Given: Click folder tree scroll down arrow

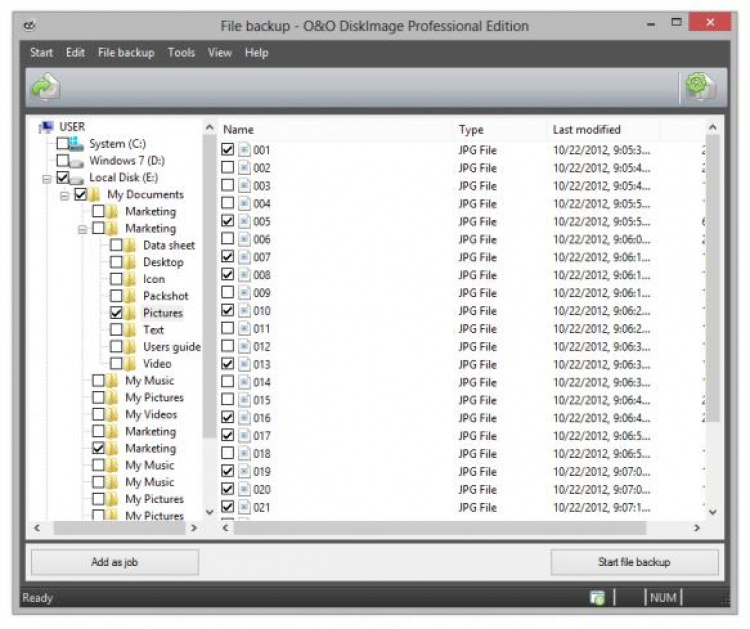Looking at the screenshot, I should (x=210, y=512).
